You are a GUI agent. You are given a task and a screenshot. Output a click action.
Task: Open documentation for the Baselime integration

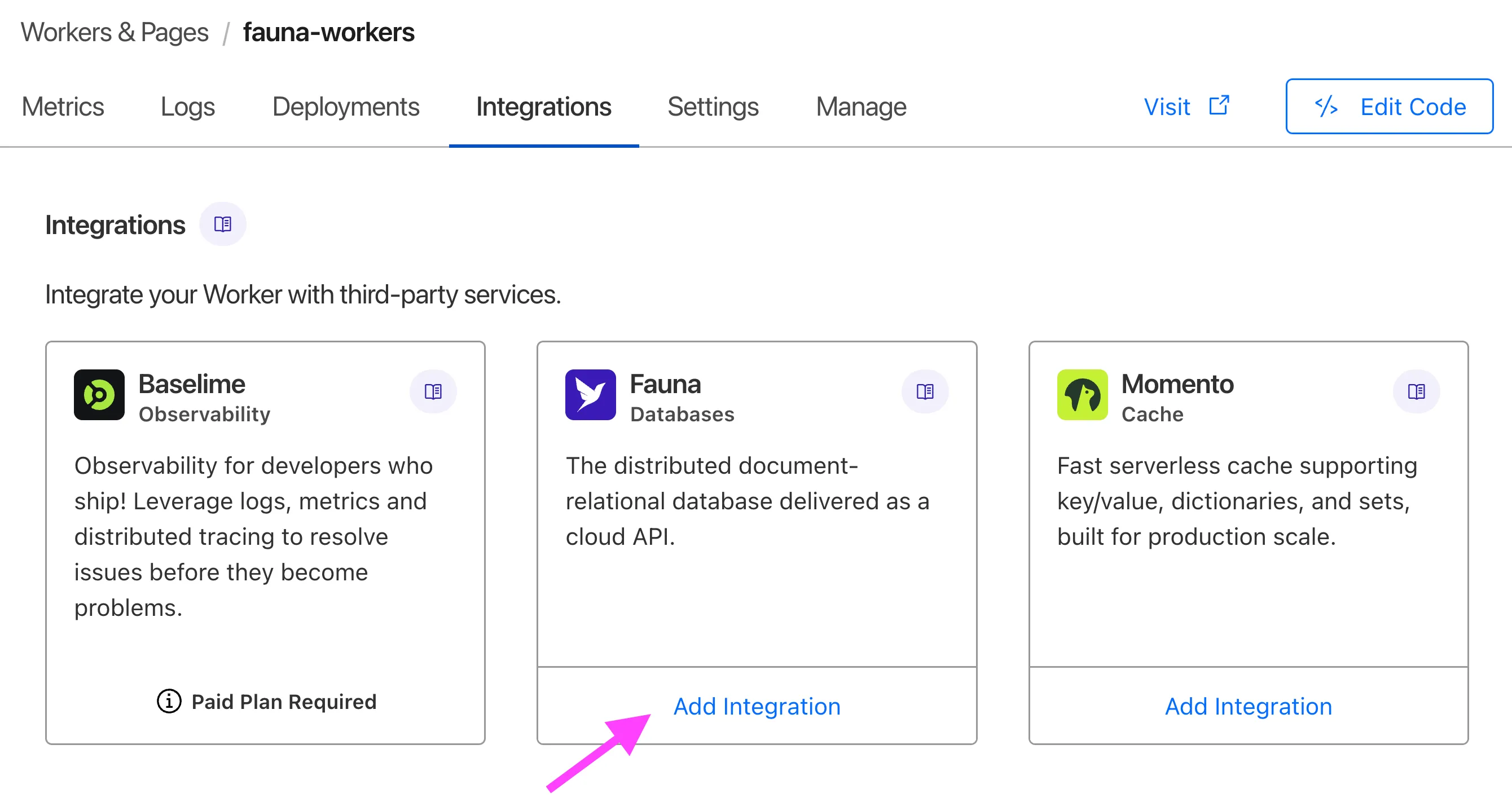point(433,391)
